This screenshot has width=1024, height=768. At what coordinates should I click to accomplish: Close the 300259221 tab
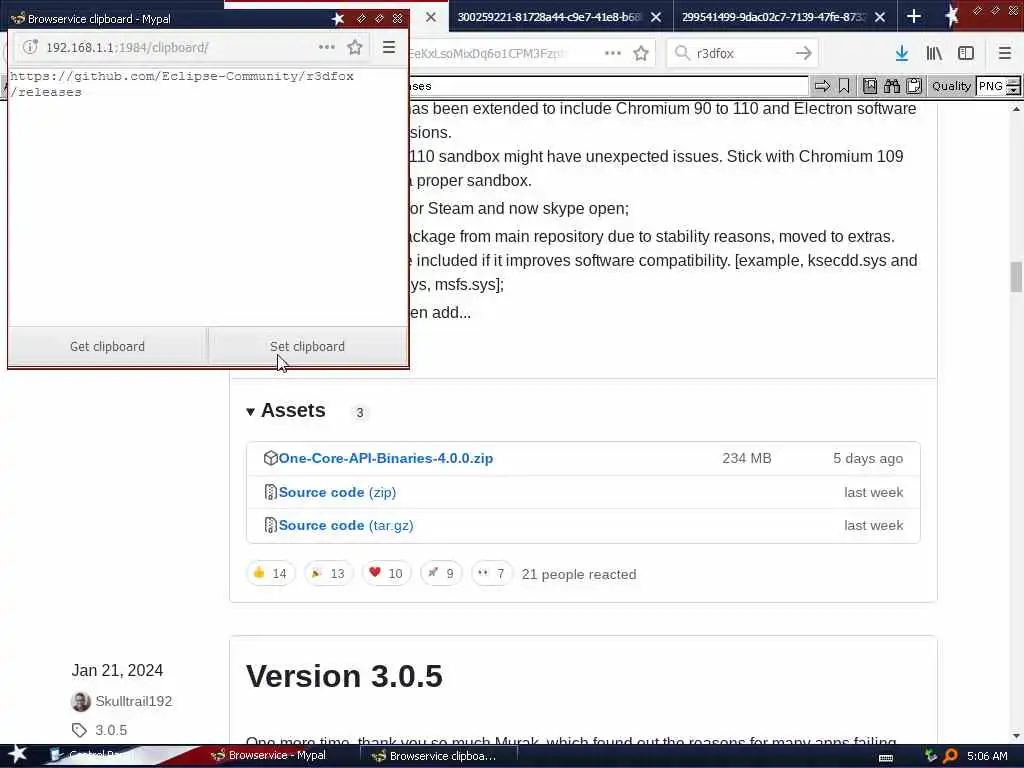pyautogui.click(x=656, y=17)
